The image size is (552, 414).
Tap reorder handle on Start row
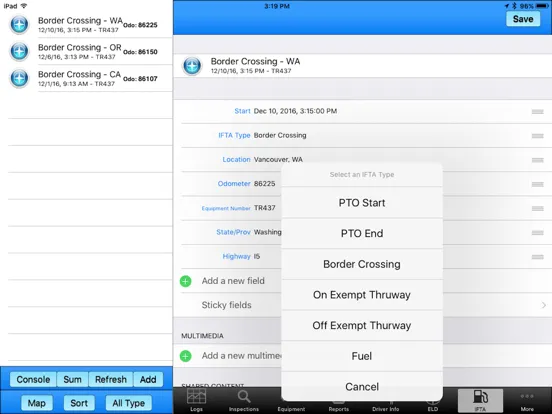[x=538, y=112]
